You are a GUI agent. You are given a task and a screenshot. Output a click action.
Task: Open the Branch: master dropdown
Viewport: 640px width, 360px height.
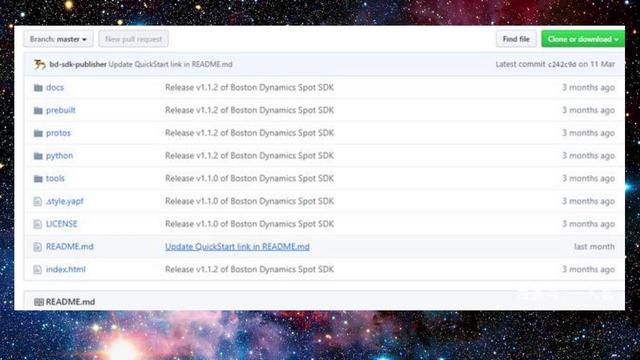point(58,39)
